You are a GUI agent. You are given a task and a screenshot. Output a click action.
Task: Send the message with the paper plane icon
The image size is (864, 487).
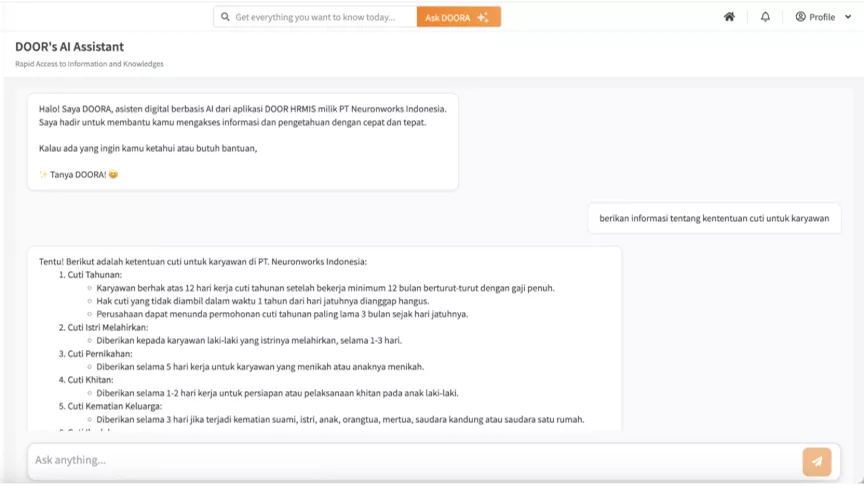tap(816, 461)
